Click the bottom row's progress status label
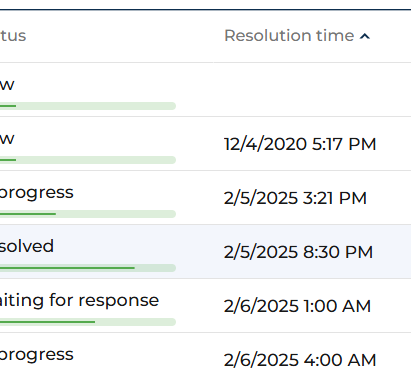Image resolution: width=411 pixels, height=368 pixels. tap(37, 355)
